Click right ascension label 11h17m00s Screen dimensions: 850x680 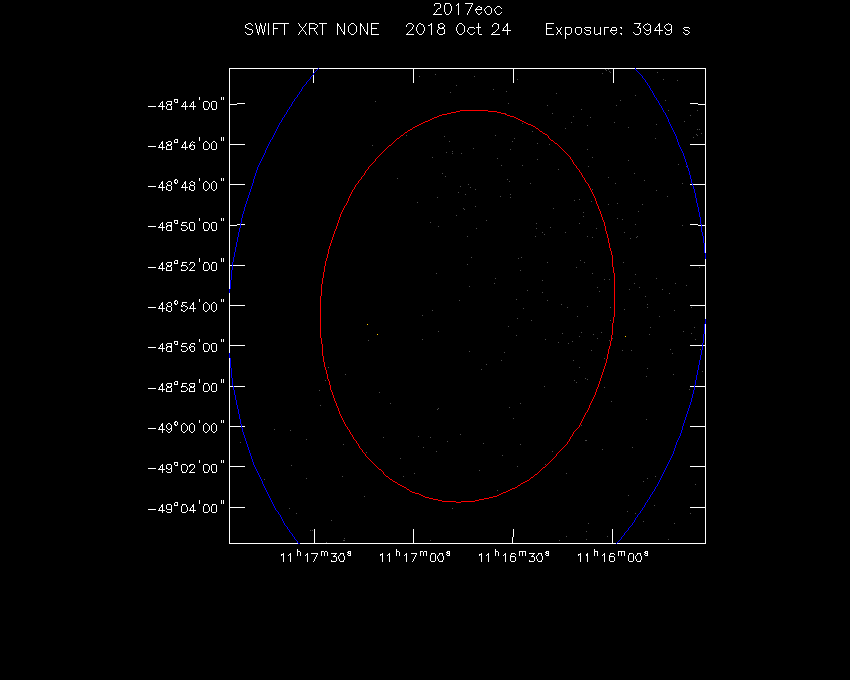[415, 557]
